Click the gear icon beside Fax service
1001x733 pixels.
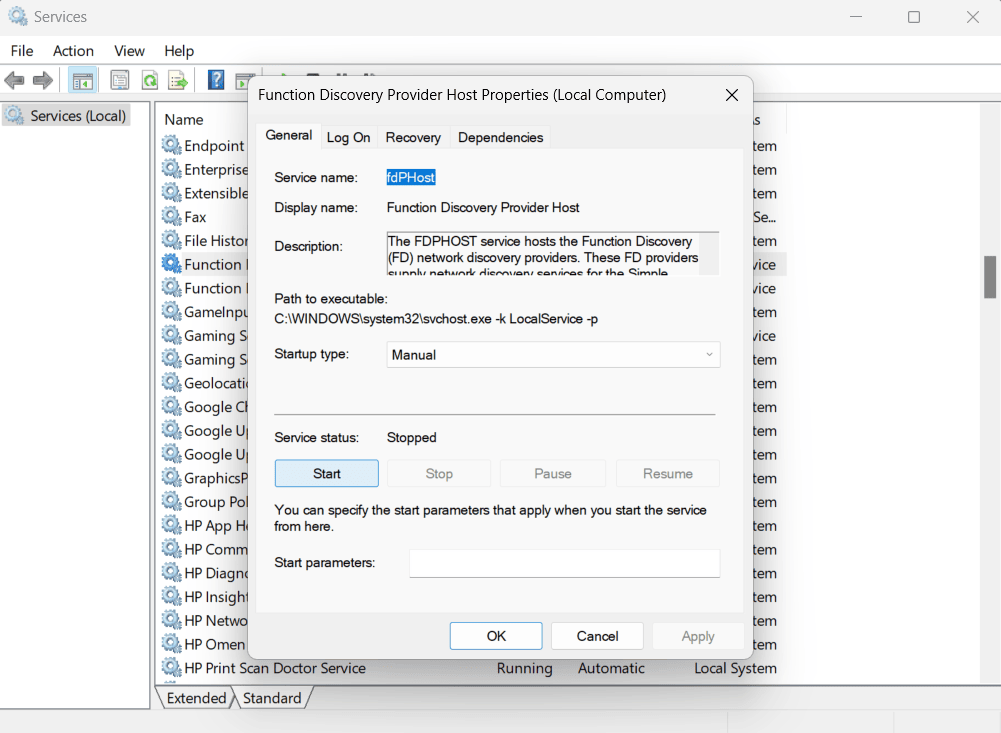(x=168, y=216)
